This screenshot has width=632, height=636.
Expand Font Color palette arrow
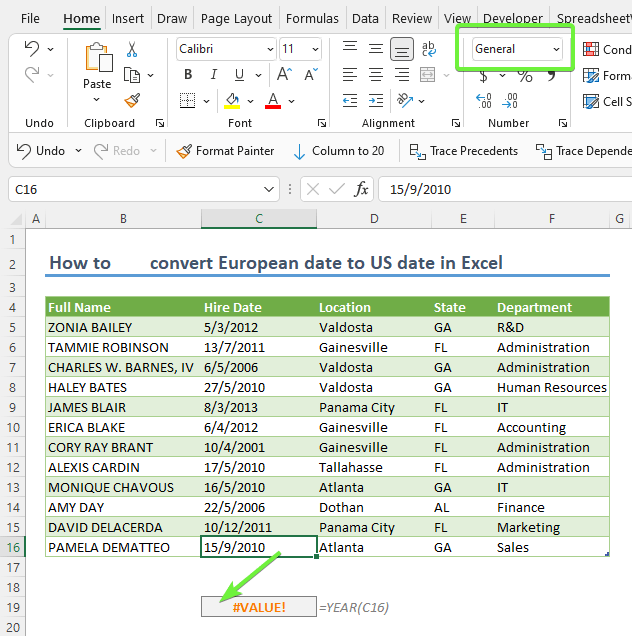click(291, 101)
